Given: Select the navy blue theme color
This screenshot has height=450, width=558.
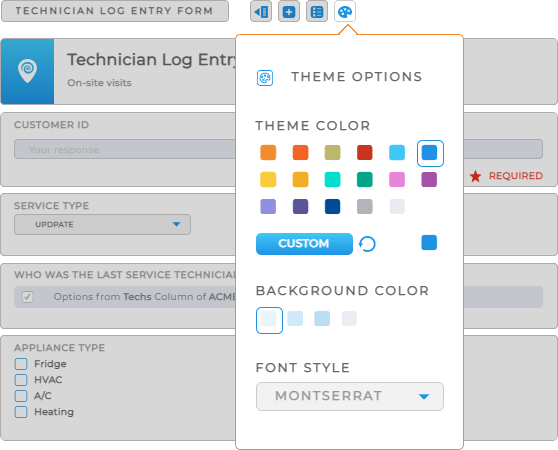Looking at the screenshot, I should tap(332, 206).
